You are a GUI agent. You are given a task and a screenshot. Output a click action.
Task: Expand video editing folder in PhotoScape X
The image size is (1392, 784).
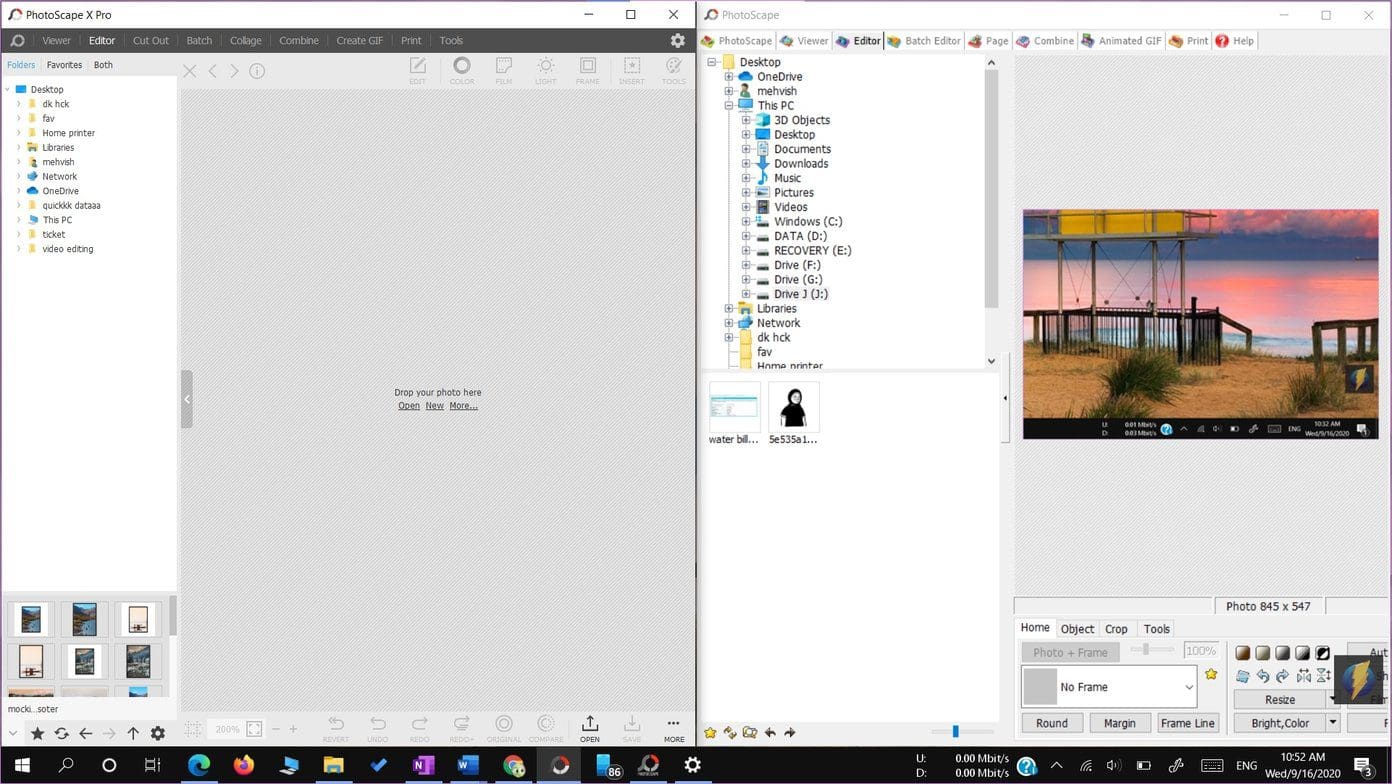[18, 249]
